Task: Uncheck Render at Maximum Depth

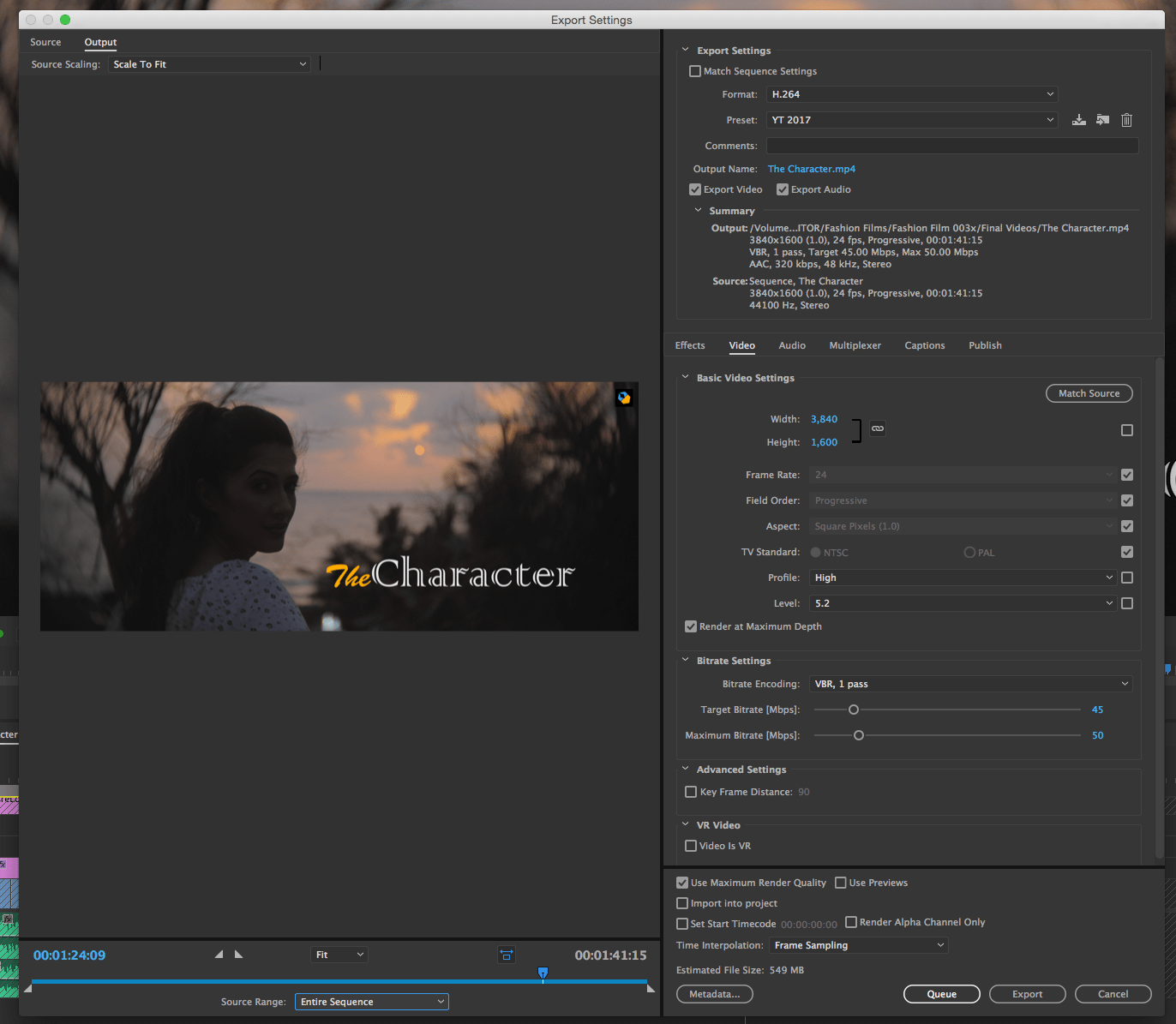Action: tap(691, 626)
